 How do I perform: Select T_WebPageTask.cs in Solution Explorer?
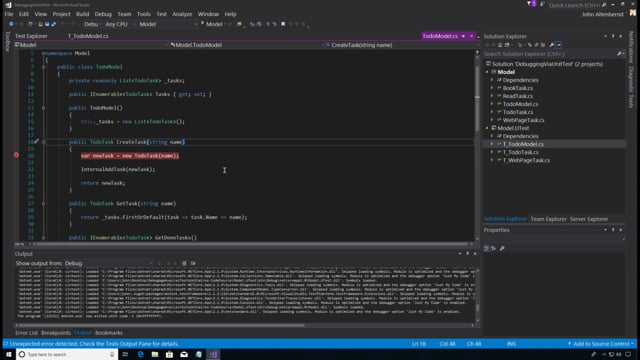[526, 160]
